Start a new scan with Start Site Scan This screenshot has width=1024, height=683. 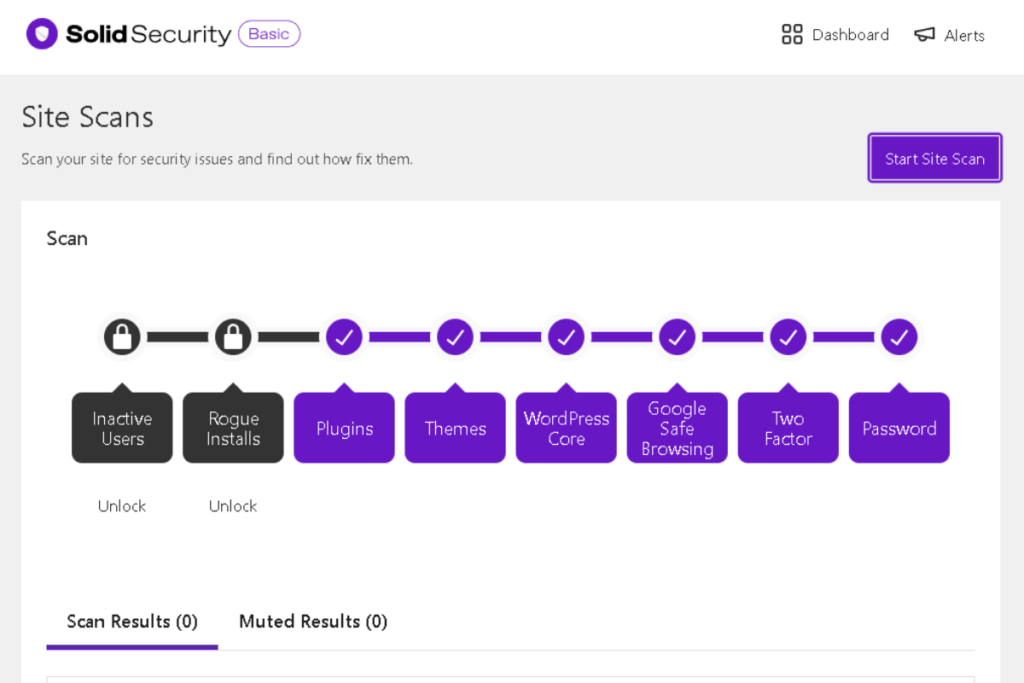[934, 157]
